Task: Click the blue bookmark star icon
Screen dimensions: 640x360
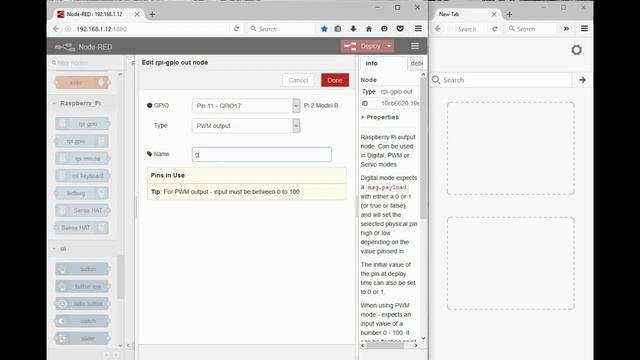Action: pos(324,29)
